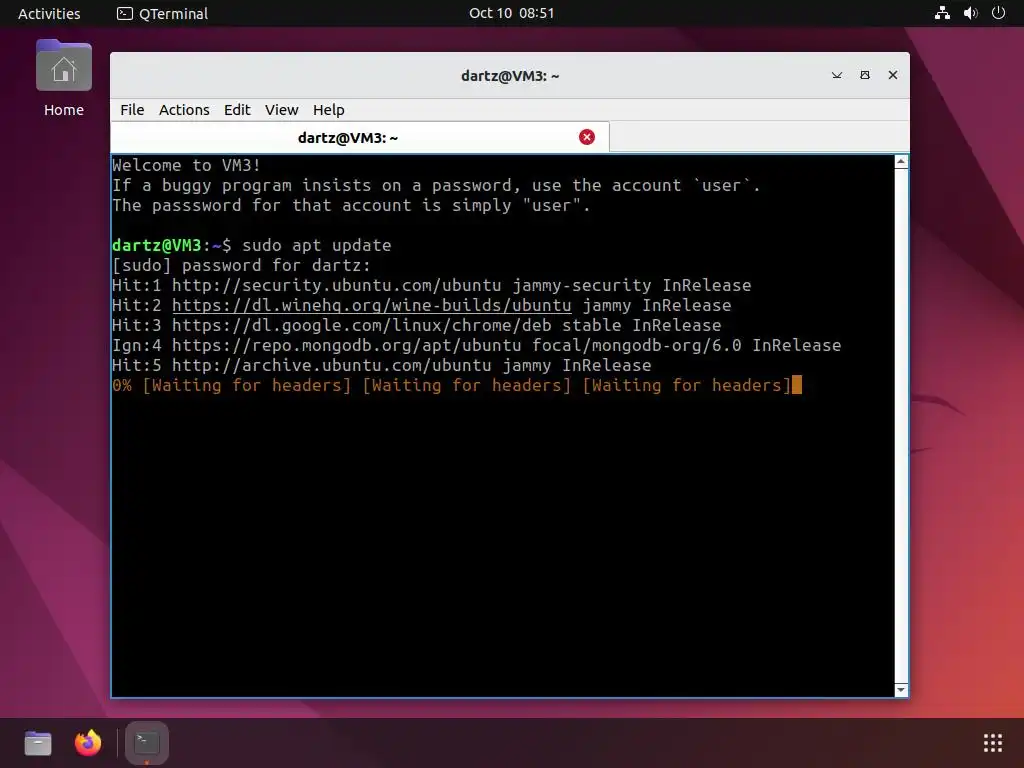The height and width of the screenshot is (768, 1024).
Task: Click the dl.google.com chrome/deb line
Action: [x=417, y=325]
